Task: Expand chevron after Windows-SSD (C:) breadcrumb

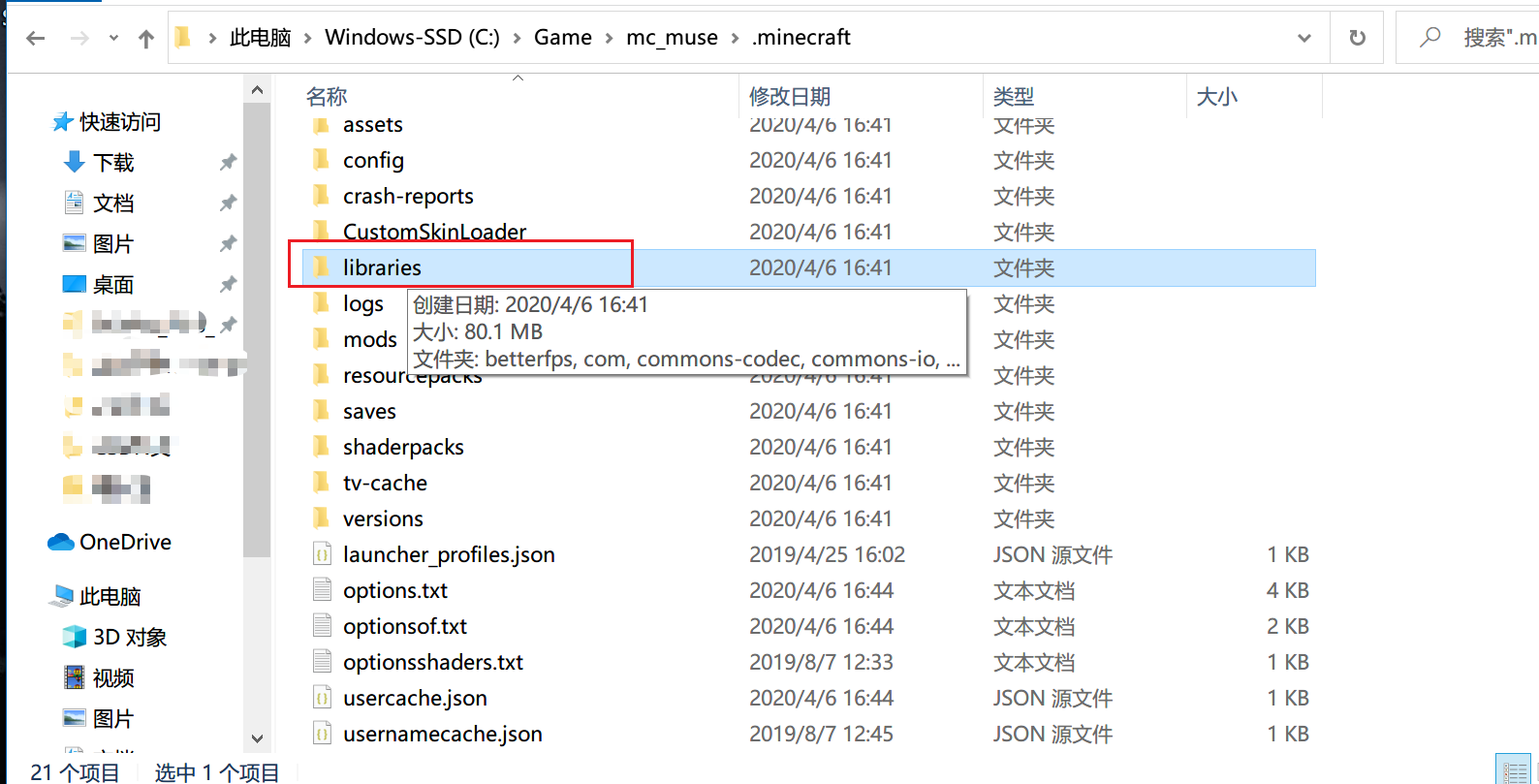Action: pyautogui.click(x=517, y=38)
